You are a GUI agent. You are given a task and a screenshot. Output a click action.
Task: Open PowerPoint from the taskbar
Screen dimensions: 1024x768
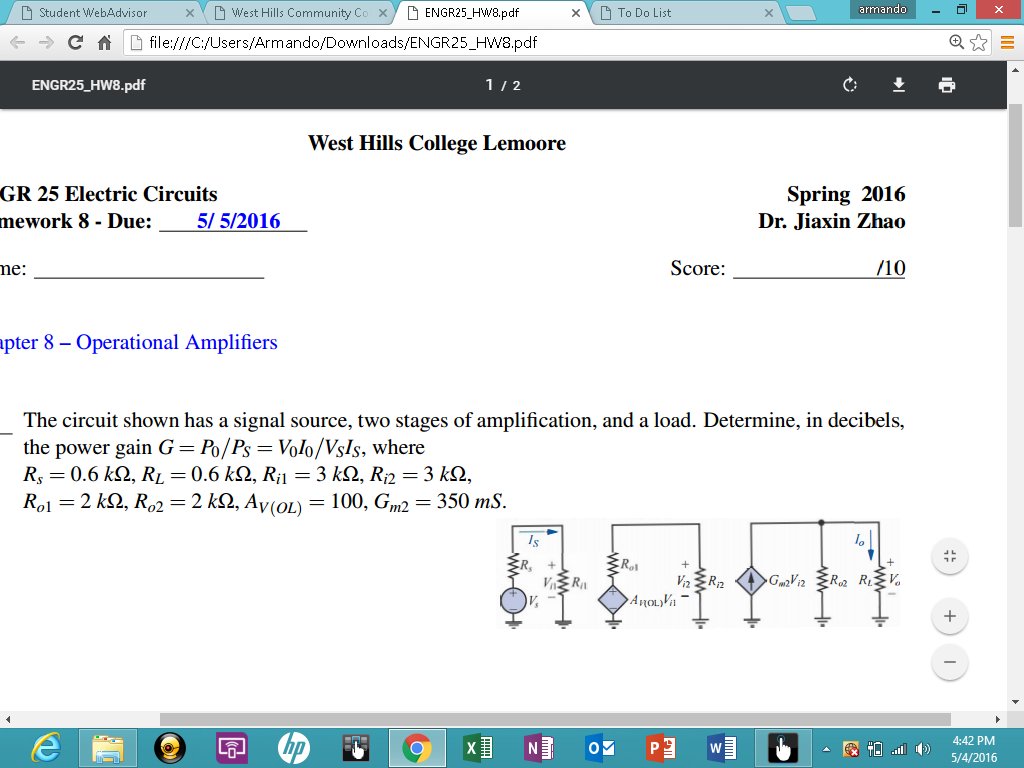click(x=661, y=748)
